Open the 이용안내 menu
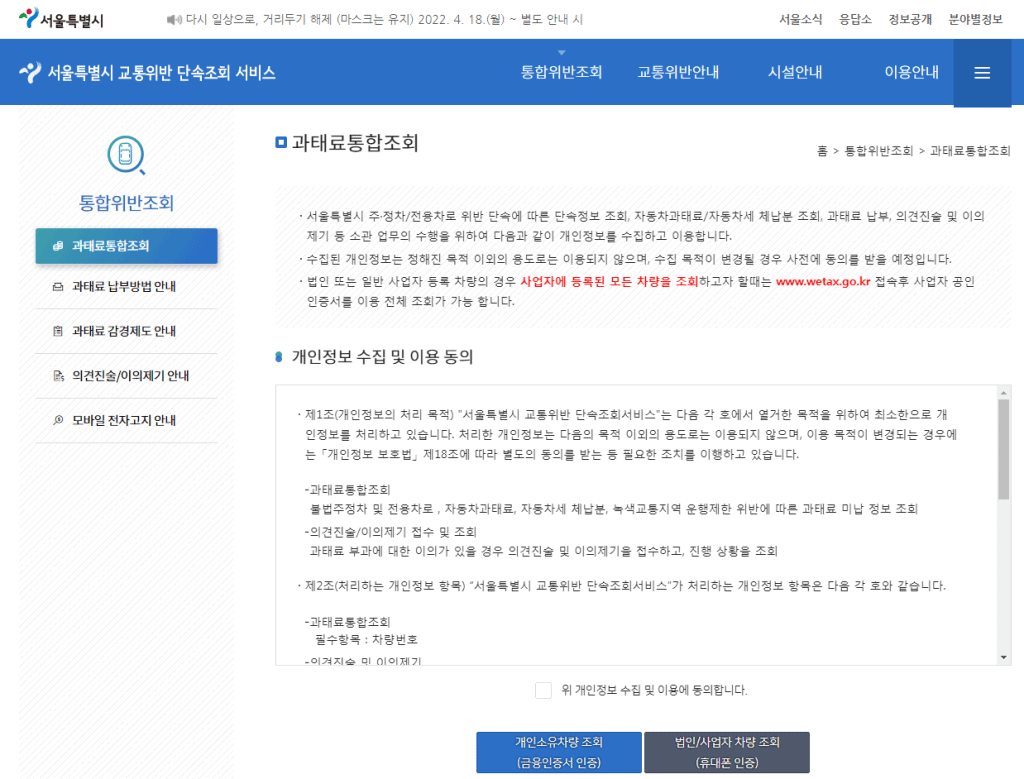The height and width of the screenshot is (779, 1024). point(910,72)
